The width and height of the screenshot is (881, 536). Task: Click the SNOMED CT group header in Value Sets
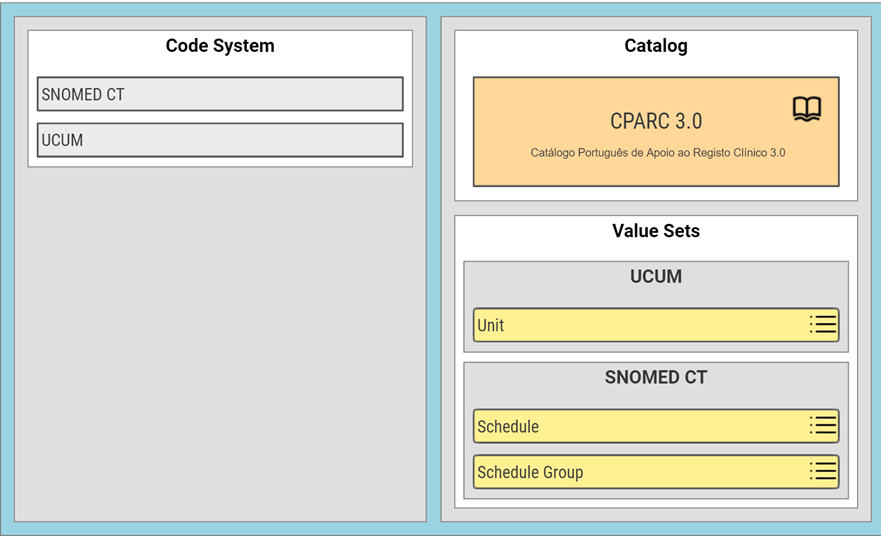click(656, 377)
